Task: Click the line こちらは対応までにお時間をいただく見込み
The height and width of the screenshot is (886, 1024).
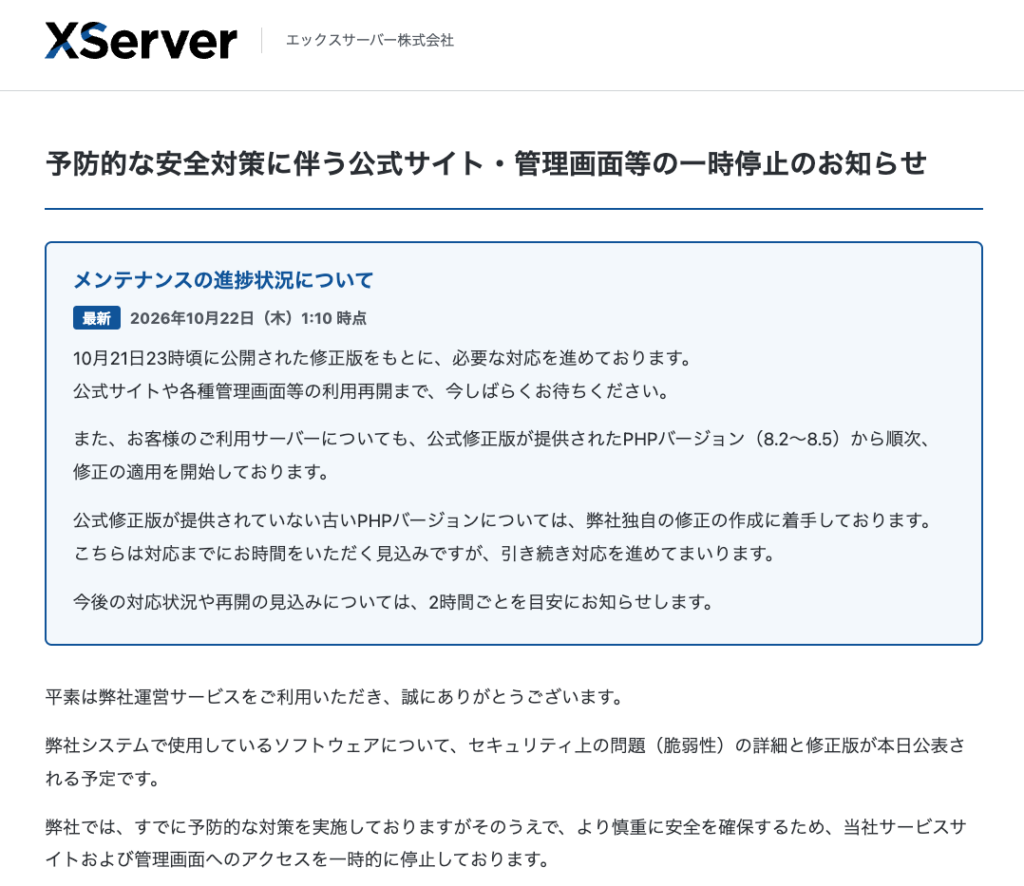Action: click(x=424, y=554)
